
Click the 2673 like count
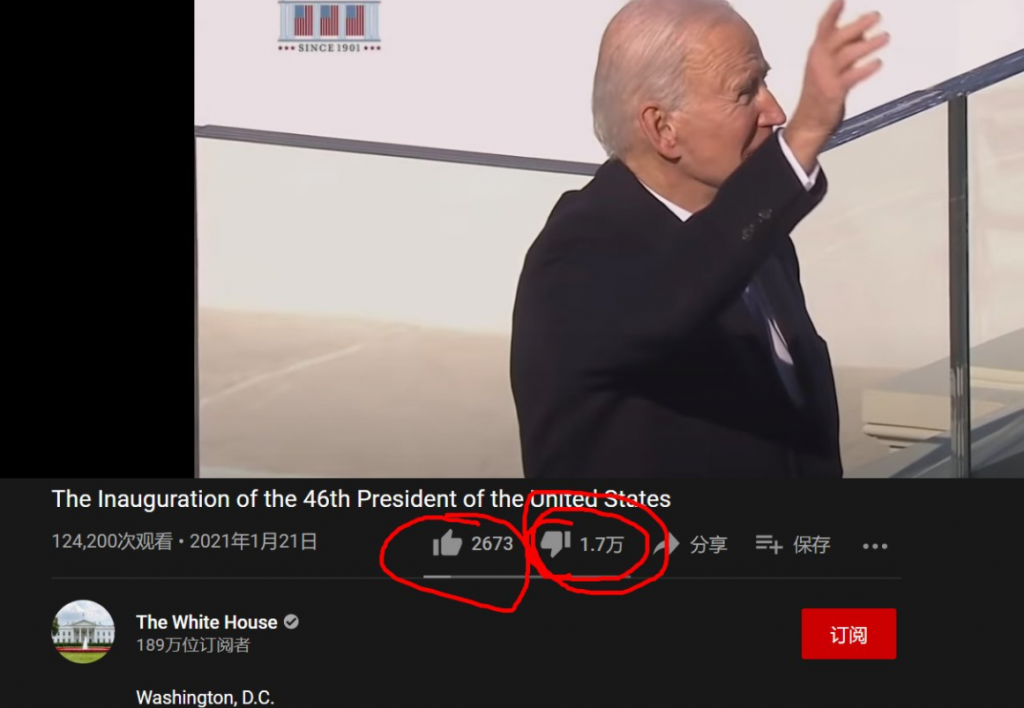click(492, 544)
